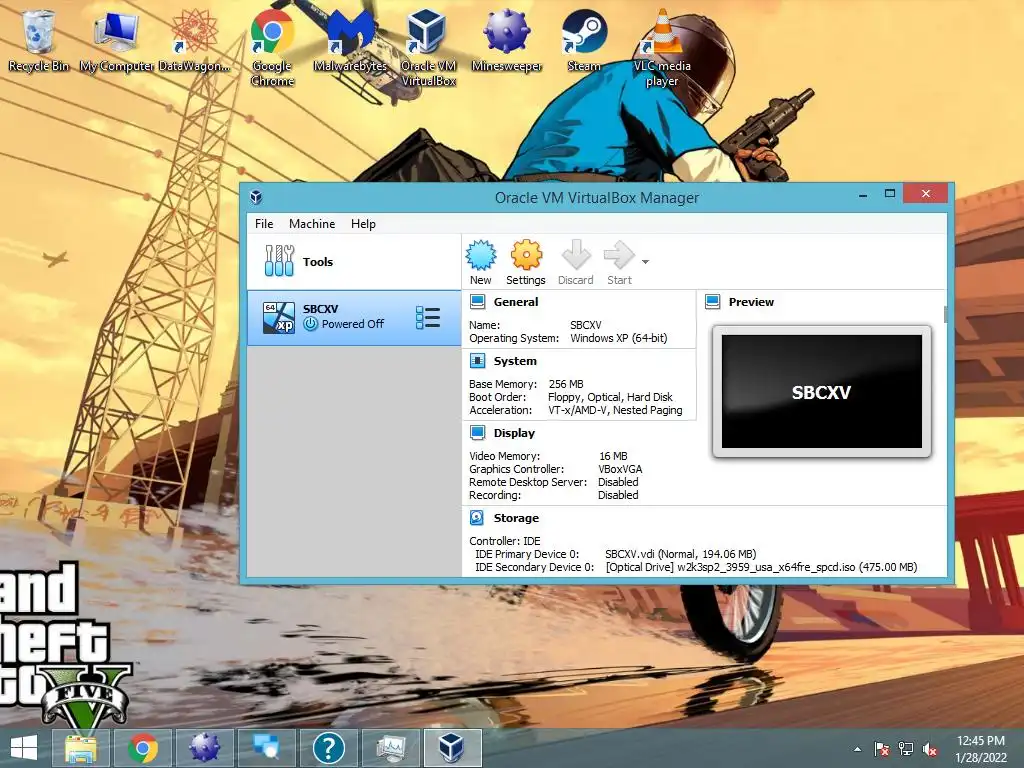Click the SBCXV Windows XP OS icon

click(x=278, y=318)
